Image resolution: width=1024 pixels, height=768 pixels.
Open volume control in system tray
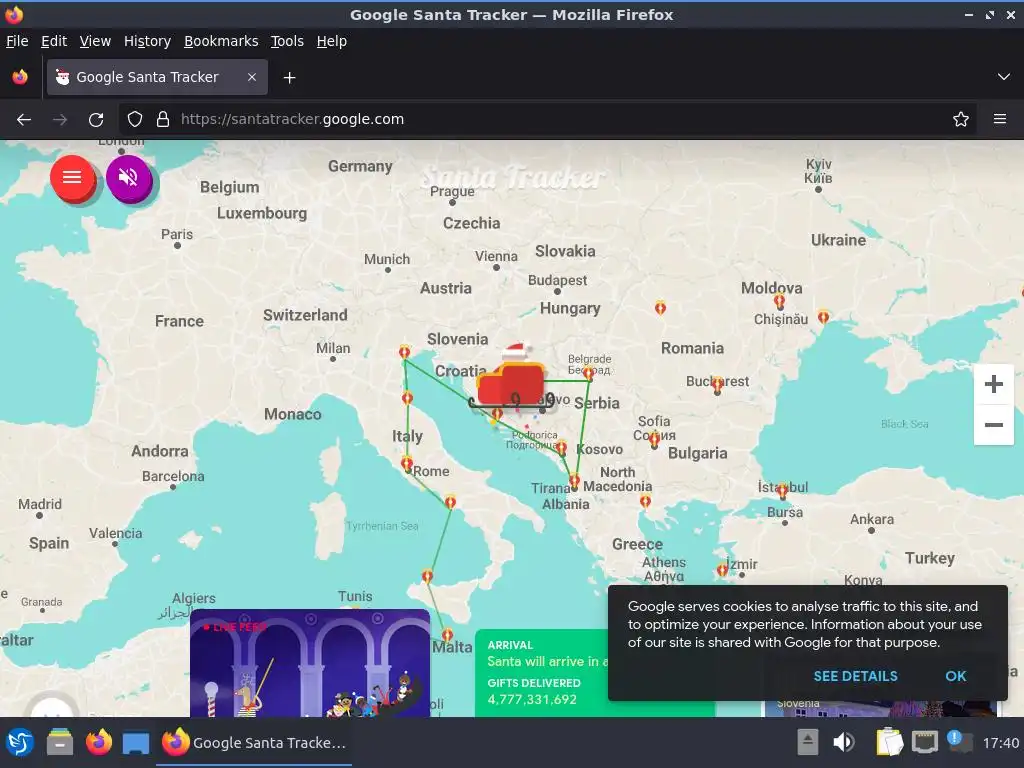coord(844,743)
